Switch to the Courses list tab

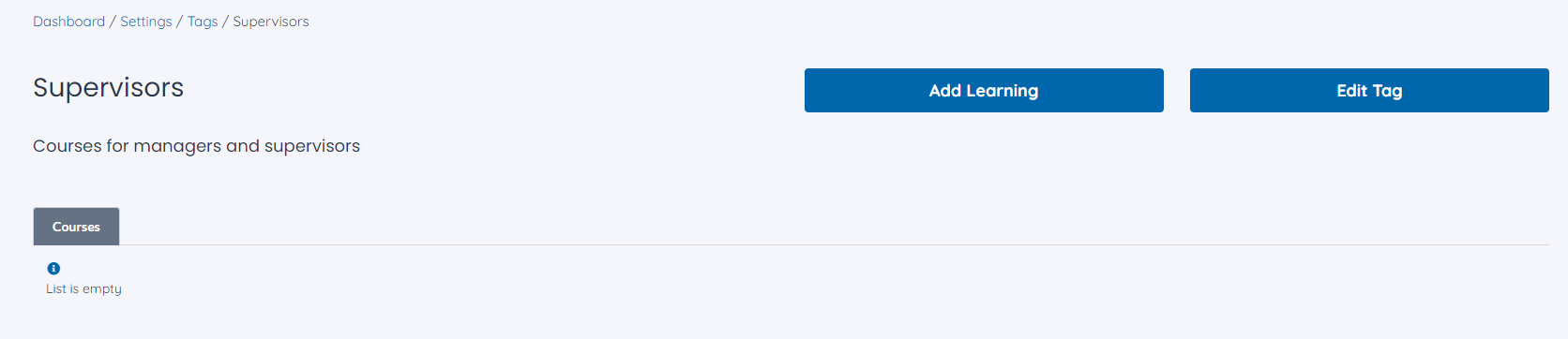pyautogui.click(x=76, y=227)
